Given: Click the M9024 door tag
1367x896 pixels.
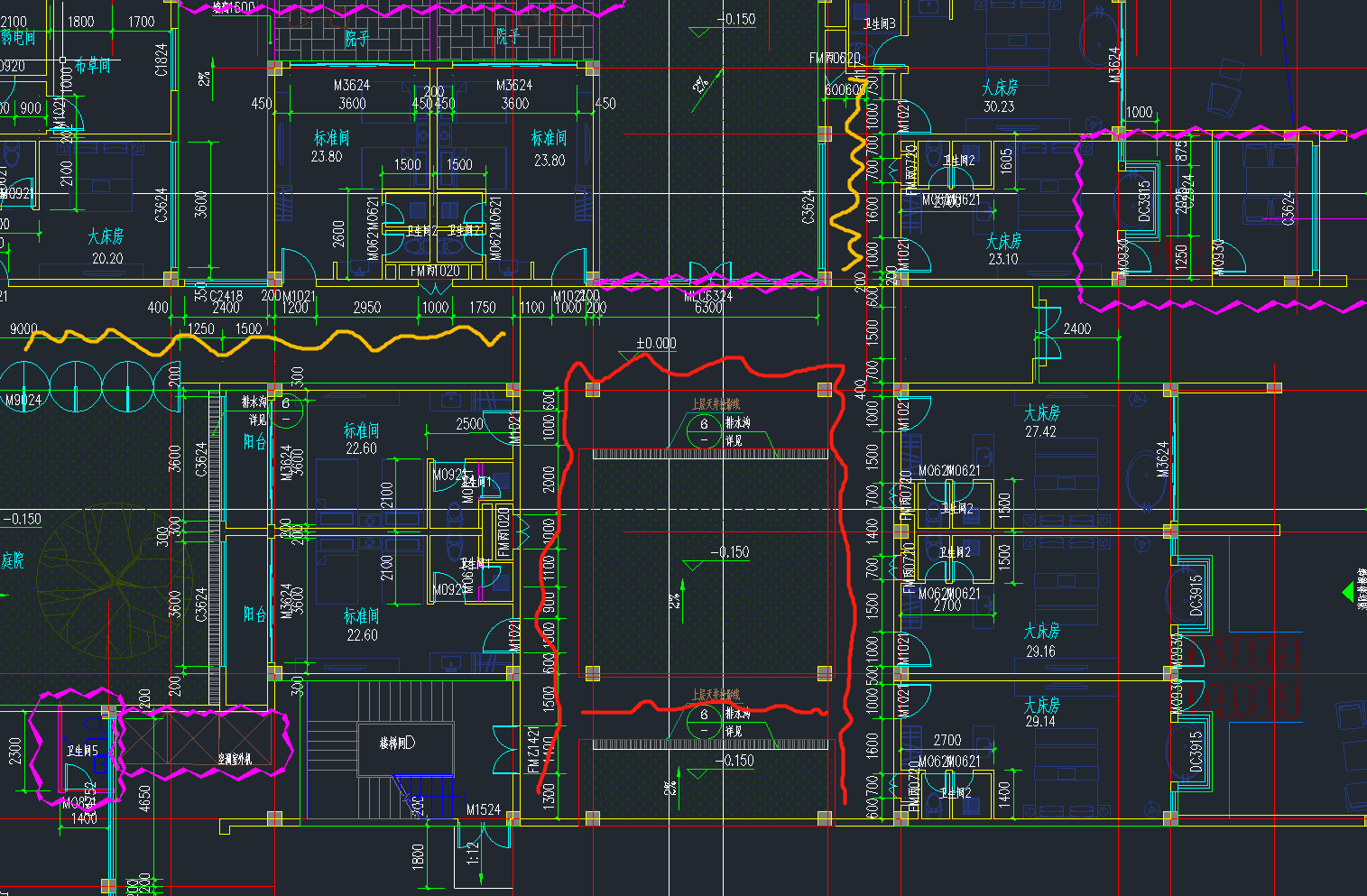Looking at the screenshot, I should [23, 401].
